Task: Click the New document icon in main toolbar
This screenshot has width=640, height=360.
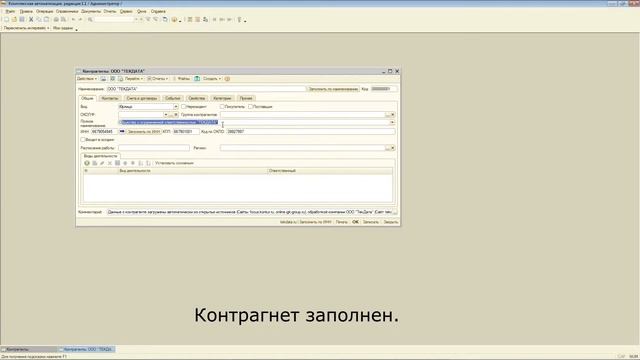Action: point(6,20)
